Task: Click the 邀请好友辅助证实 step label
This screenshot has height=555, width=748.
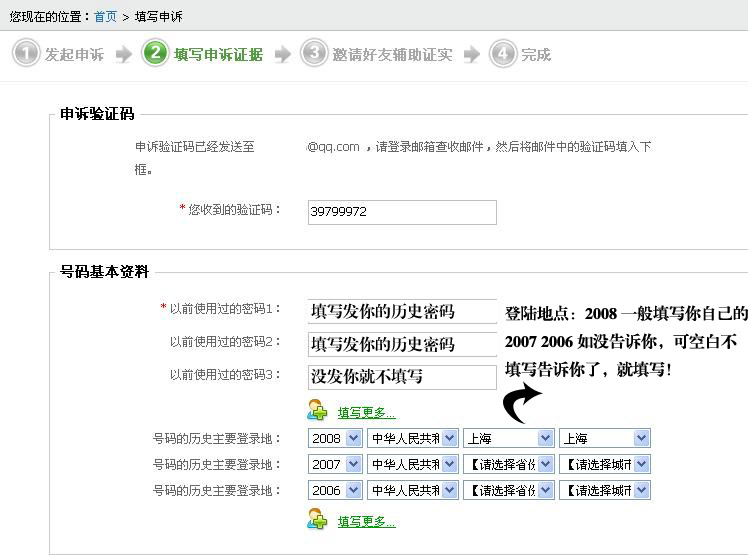Action: pos(392,54)
